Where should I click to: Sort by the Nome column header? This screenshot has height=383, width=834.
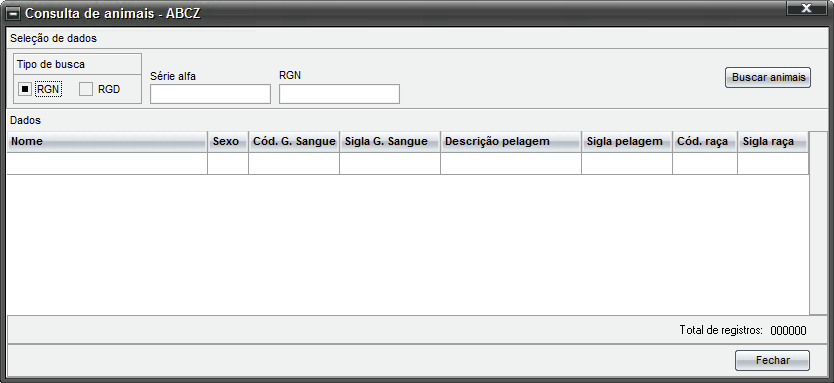[107, 141]
